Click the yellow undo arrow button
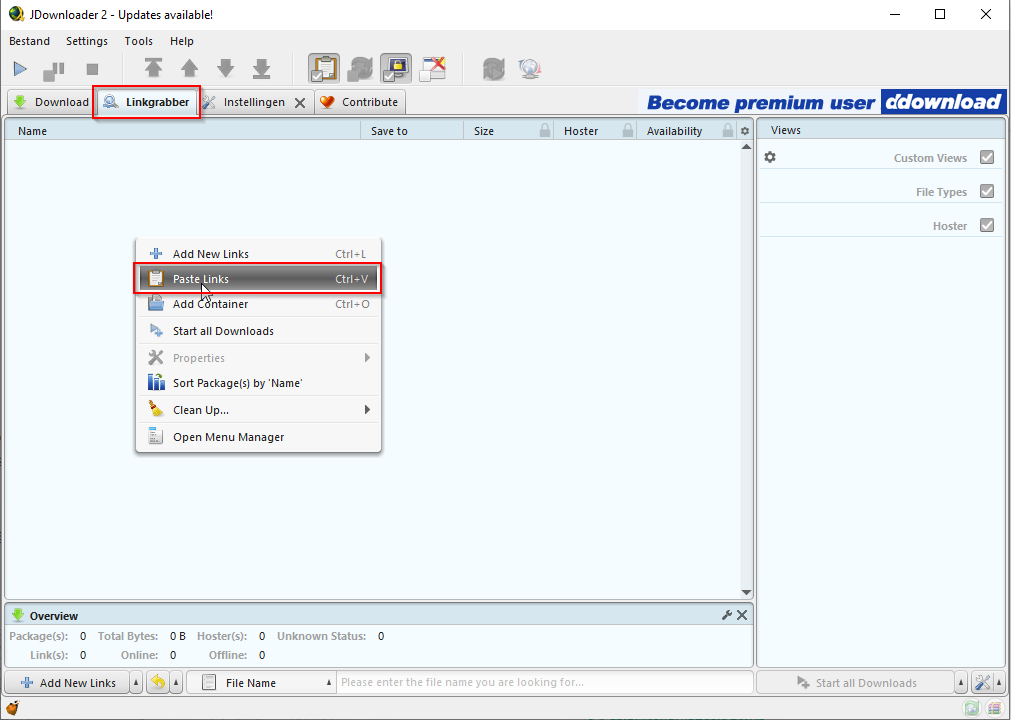This screenshot has width=1011, height=720. point(158,683)
